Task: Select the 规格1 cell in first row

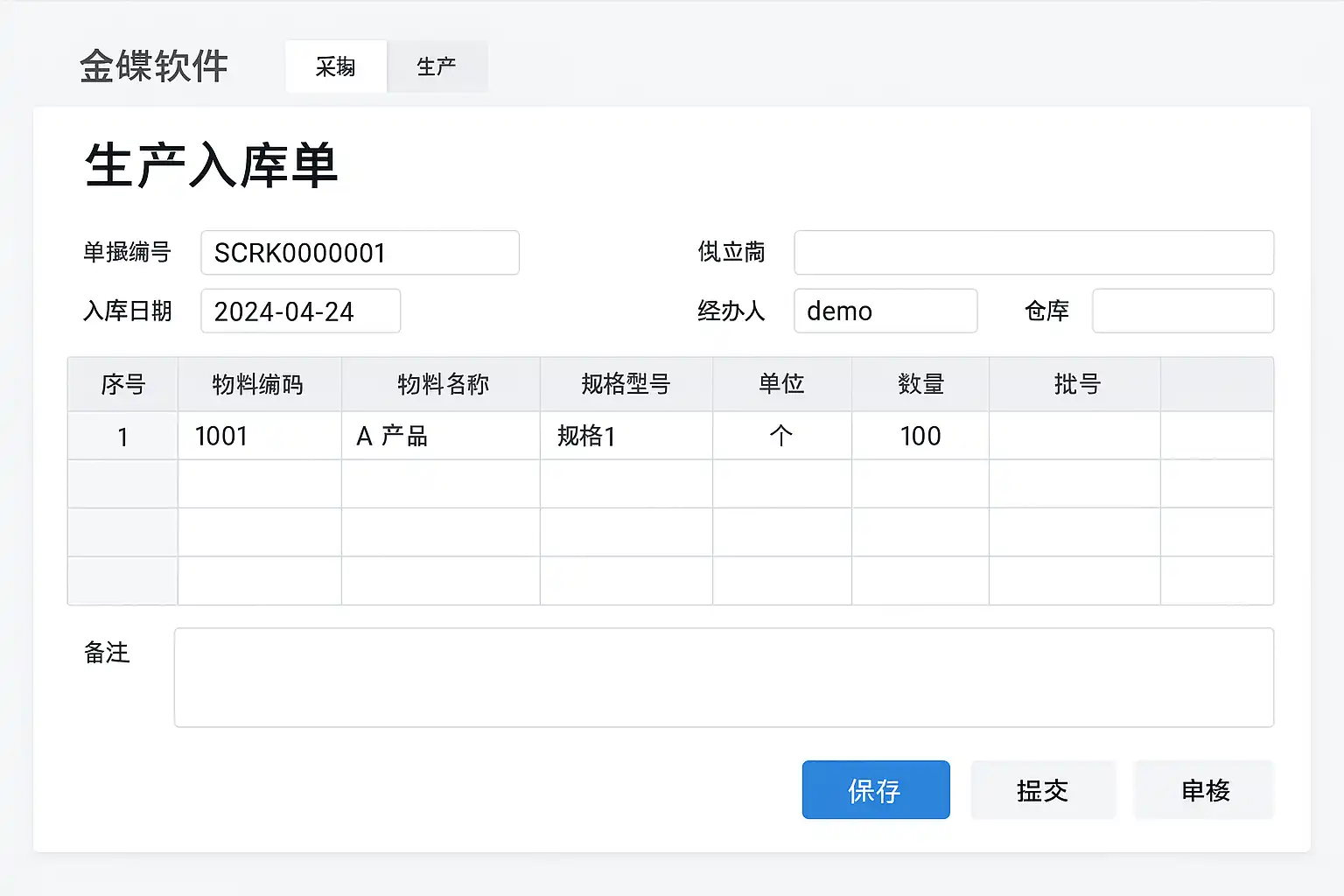Action: [x=626, y=436]
